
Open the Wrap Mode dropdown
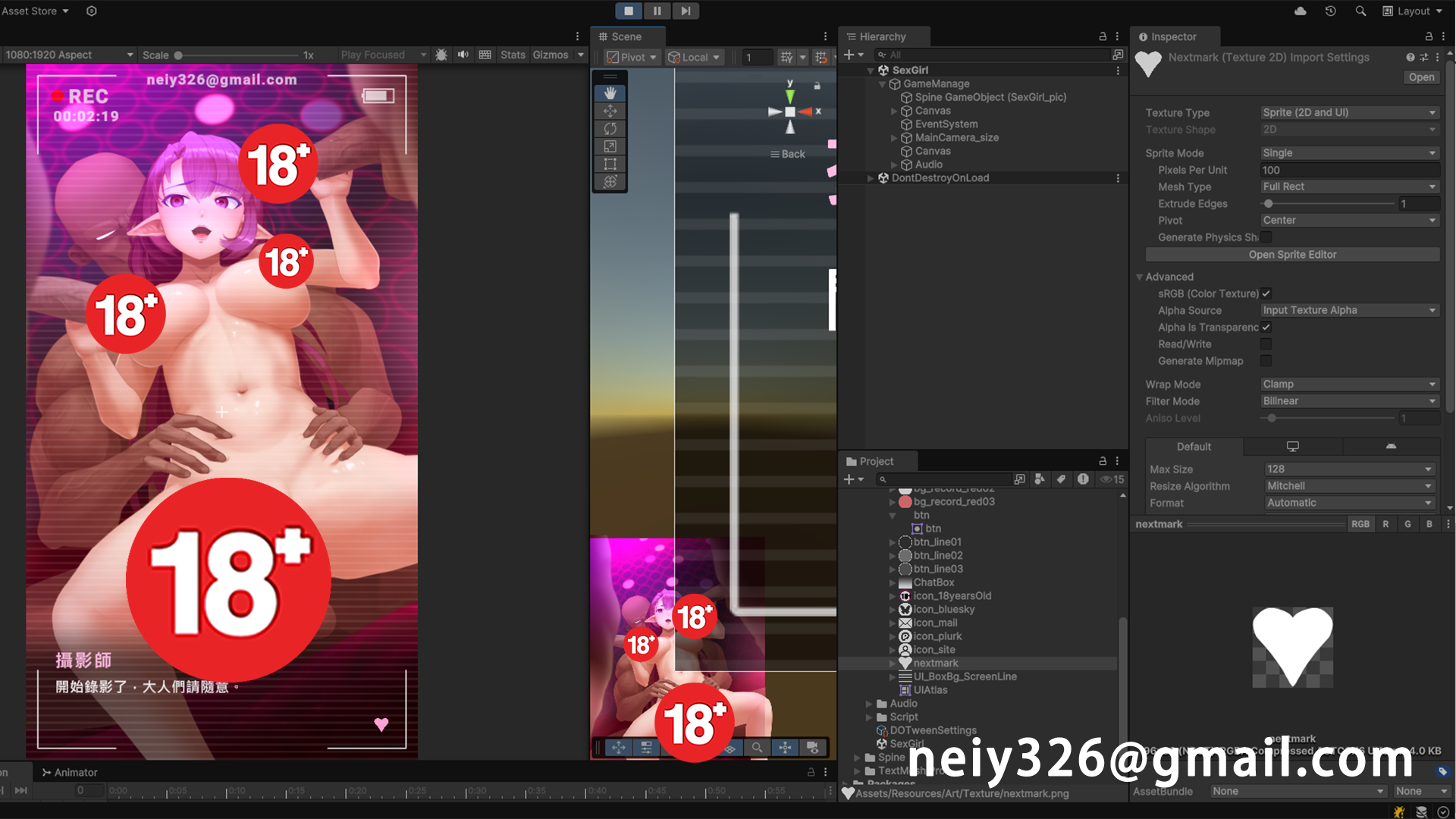(1349, 384)
